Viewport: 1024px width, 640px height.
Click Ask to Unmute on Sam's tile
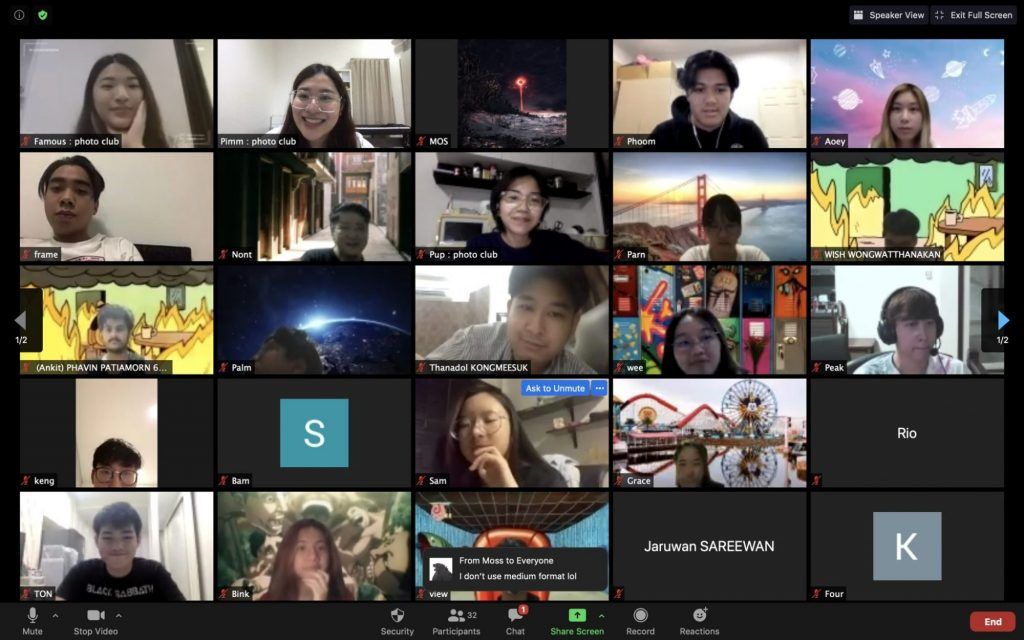point(555,388)
